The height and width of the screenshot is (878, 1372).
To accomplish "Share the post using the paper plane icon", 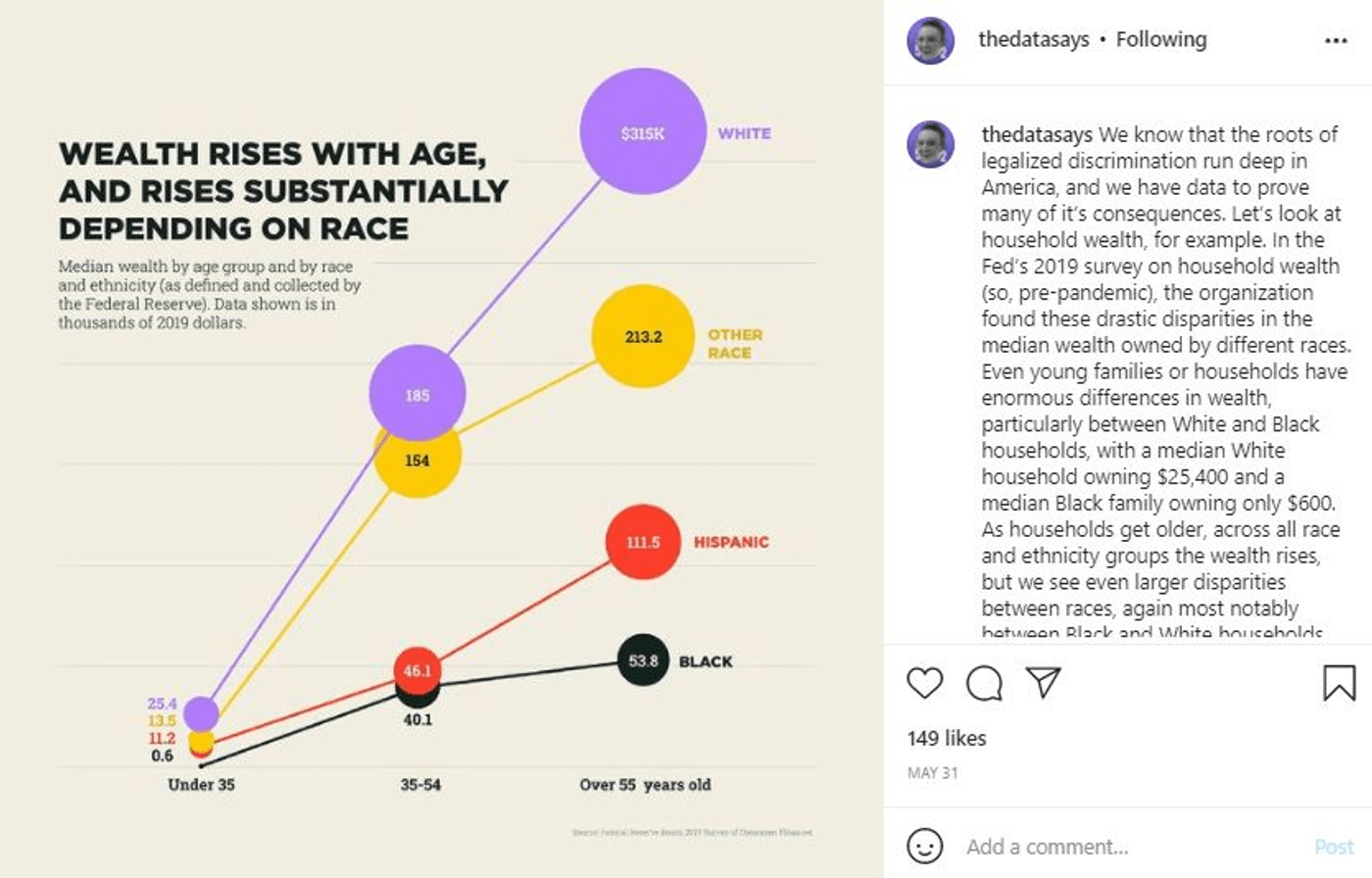I will click(1044, 682).
